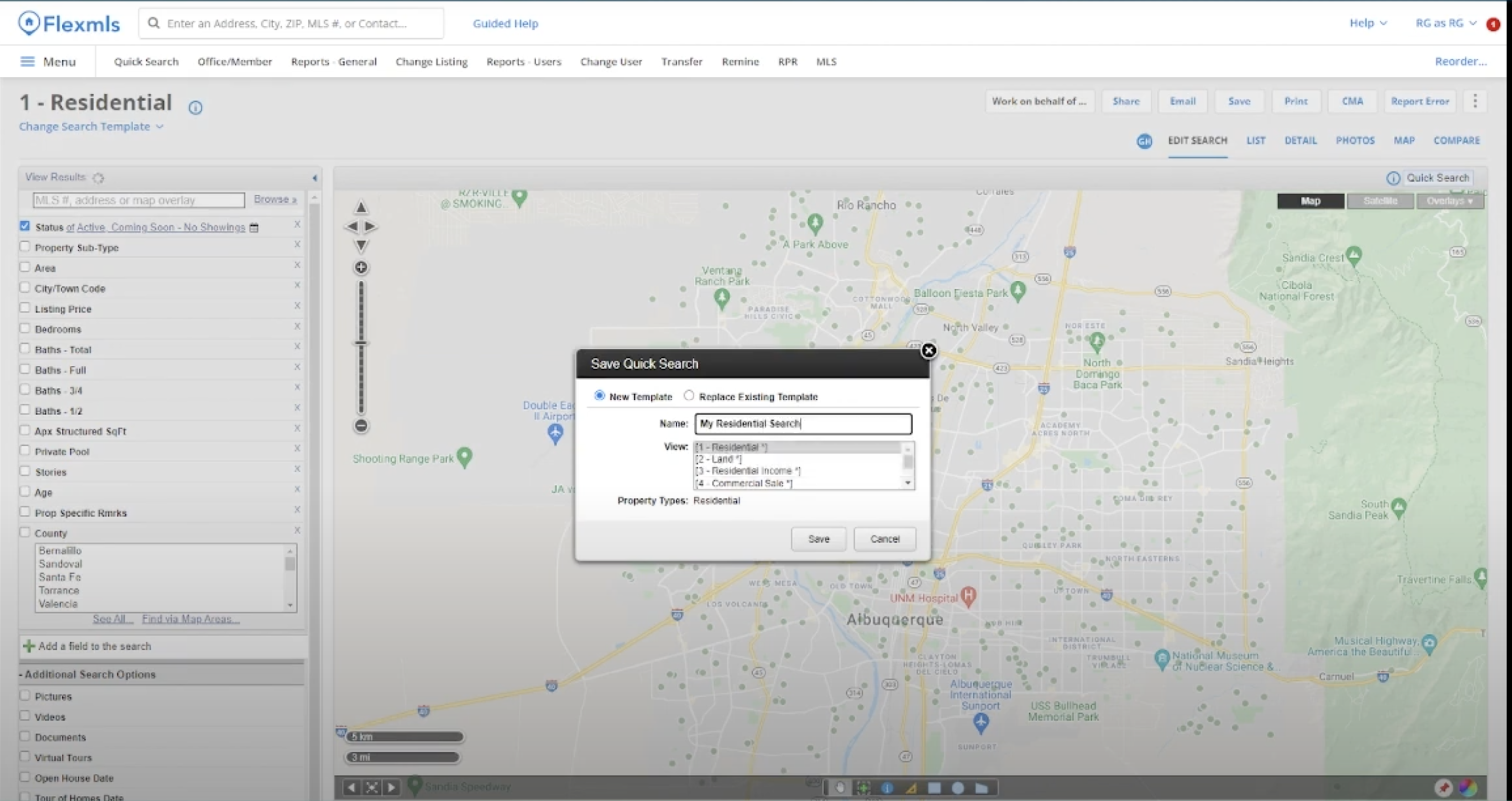Screen dimensions: 1512x801
Task: Toggle the Status search field checkbox
Action: click(x=24, y=227)
